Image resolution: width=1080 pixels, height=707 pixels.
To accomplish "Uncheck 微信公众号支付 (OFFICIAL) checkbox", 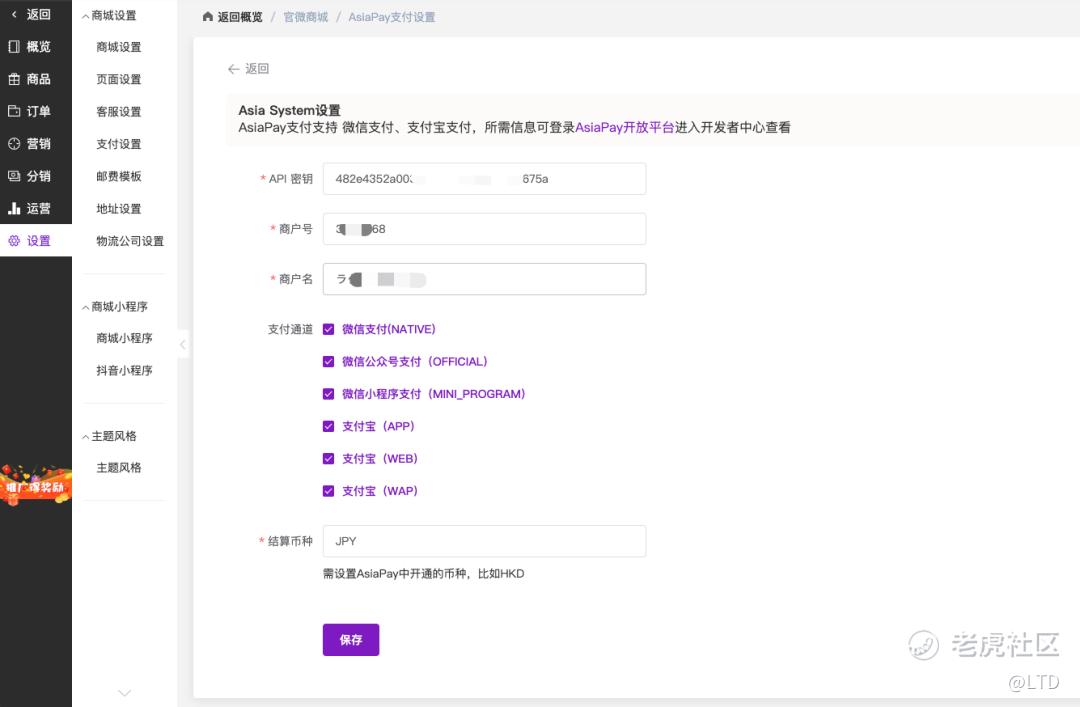I will (329, 362).
